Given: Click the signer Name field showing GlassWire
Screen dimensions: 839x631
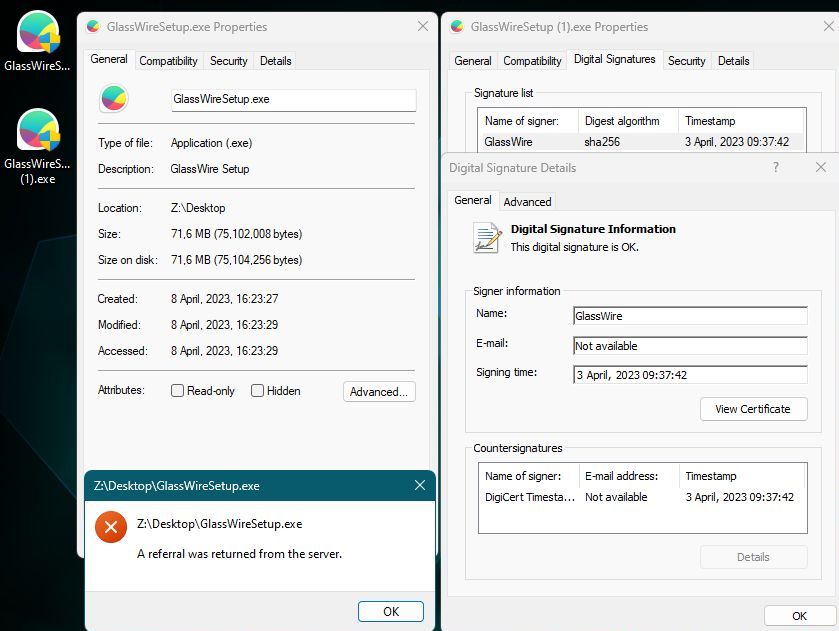Looking at the screenshot, I should [x=690, y=316].
